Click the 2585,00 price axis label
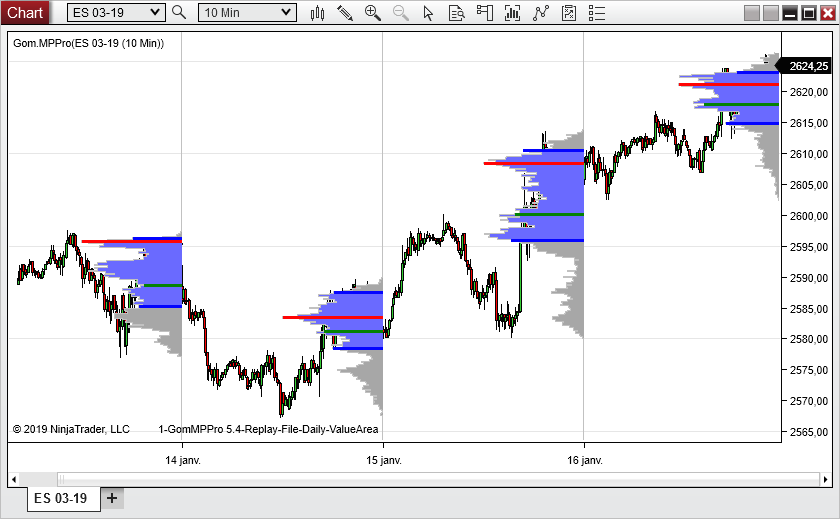840x519 pixels. coord(808,309)
